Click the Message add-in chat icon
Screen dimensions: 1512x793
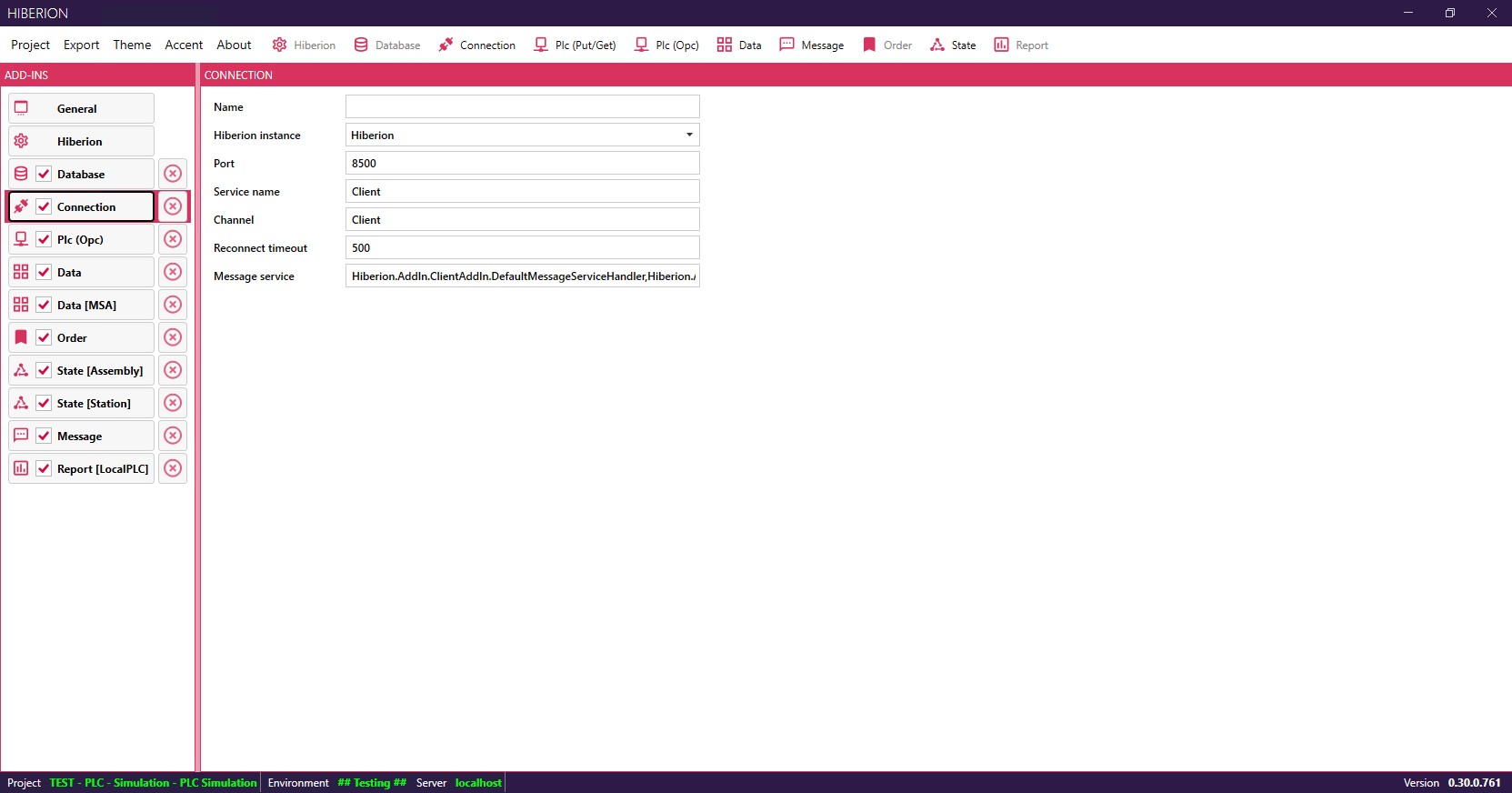pyautogui.click(x=21, y=436)
